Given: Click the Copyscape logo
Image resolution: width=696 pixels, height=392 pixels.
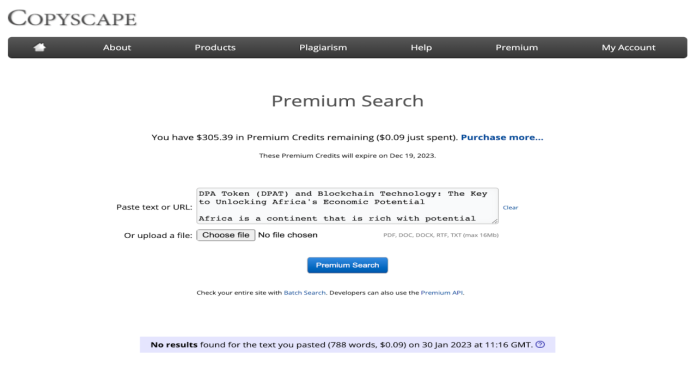Looking at the screenshot, I should tap(72, 18).
